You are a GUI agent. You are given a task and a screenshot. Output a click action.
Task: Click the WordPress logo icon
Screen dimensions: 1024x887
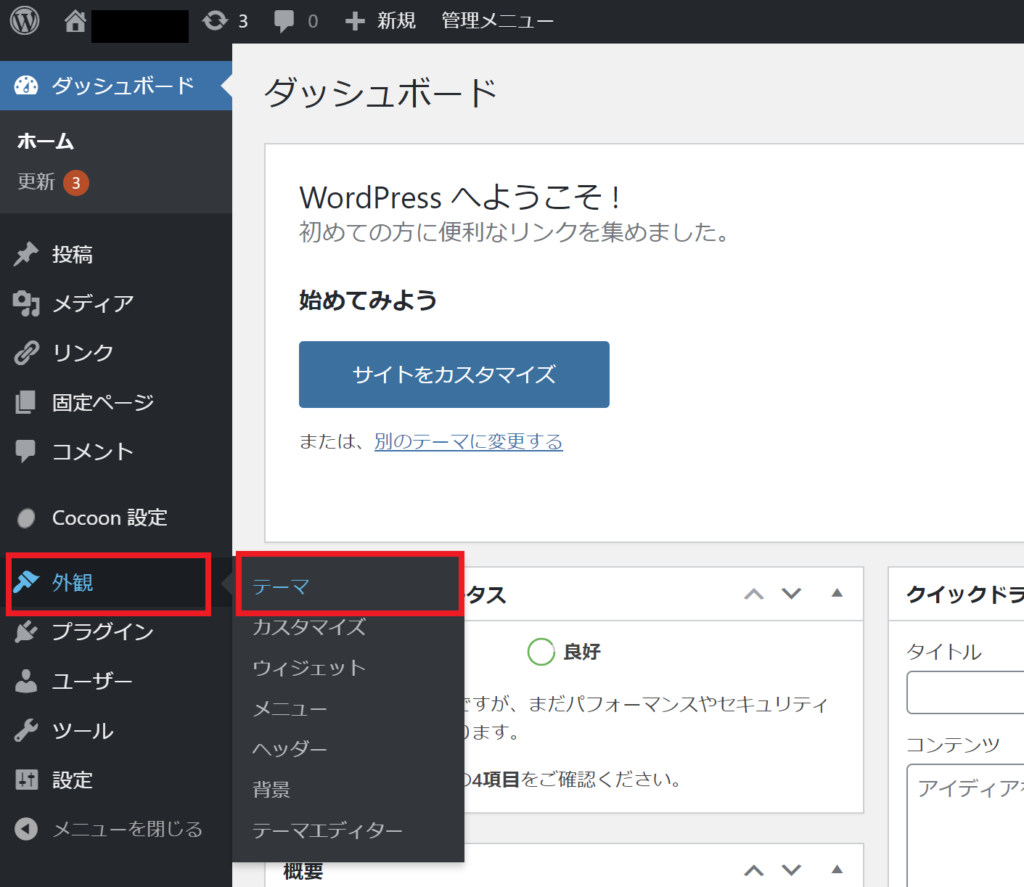25,21
